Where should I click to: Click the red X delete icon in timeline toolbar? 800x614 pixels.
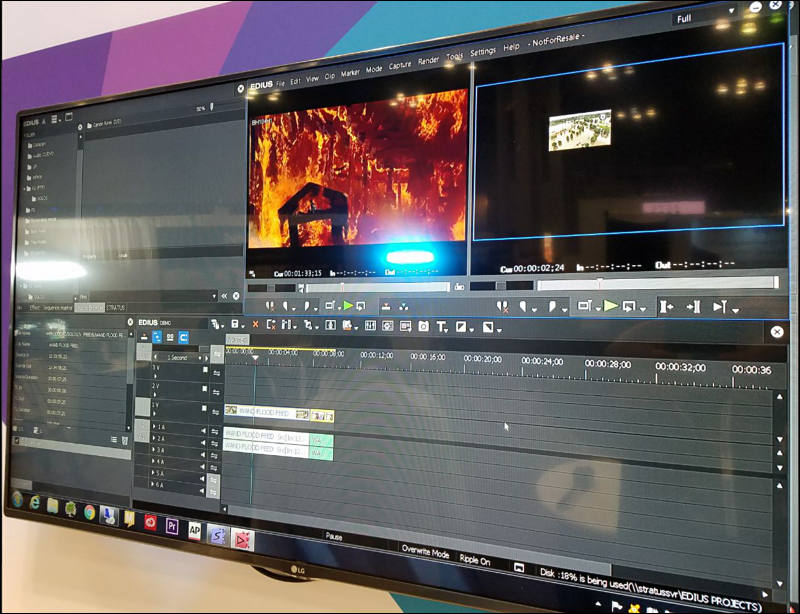click(255, 324)
